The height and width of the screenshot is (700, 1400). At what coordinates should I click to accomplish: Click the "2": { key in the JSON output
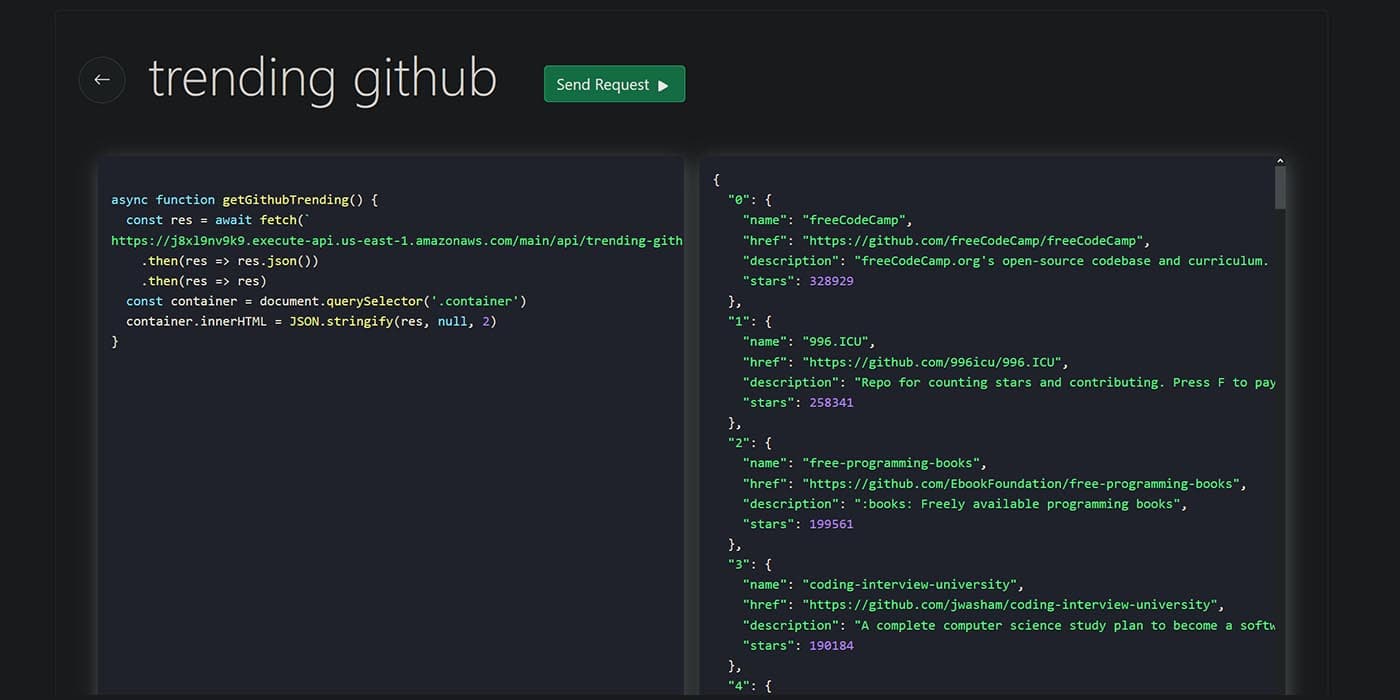tap(750, 442)
